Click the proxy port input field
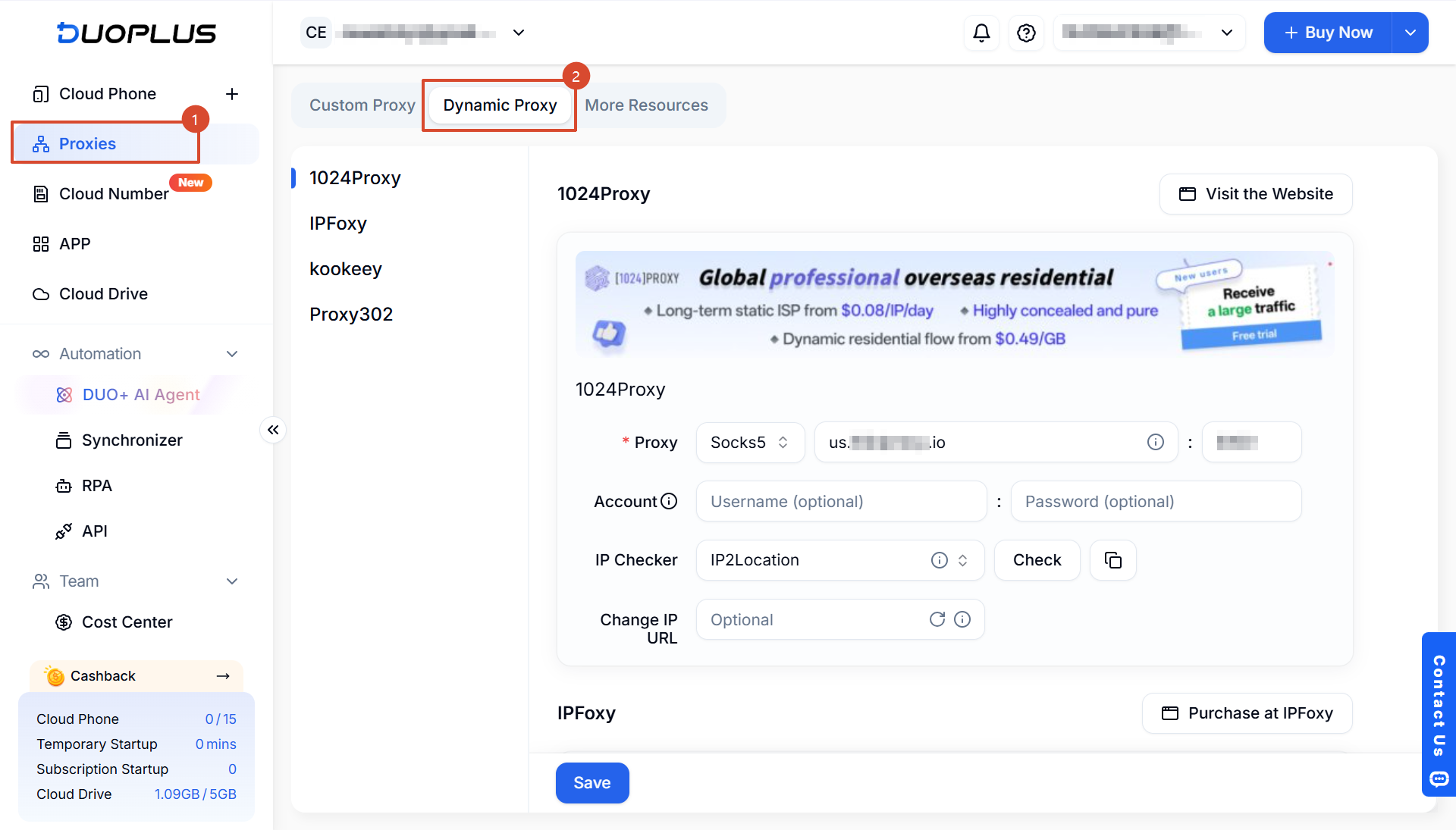The height and width of the screenshot is (830, 1456). 1251,442
